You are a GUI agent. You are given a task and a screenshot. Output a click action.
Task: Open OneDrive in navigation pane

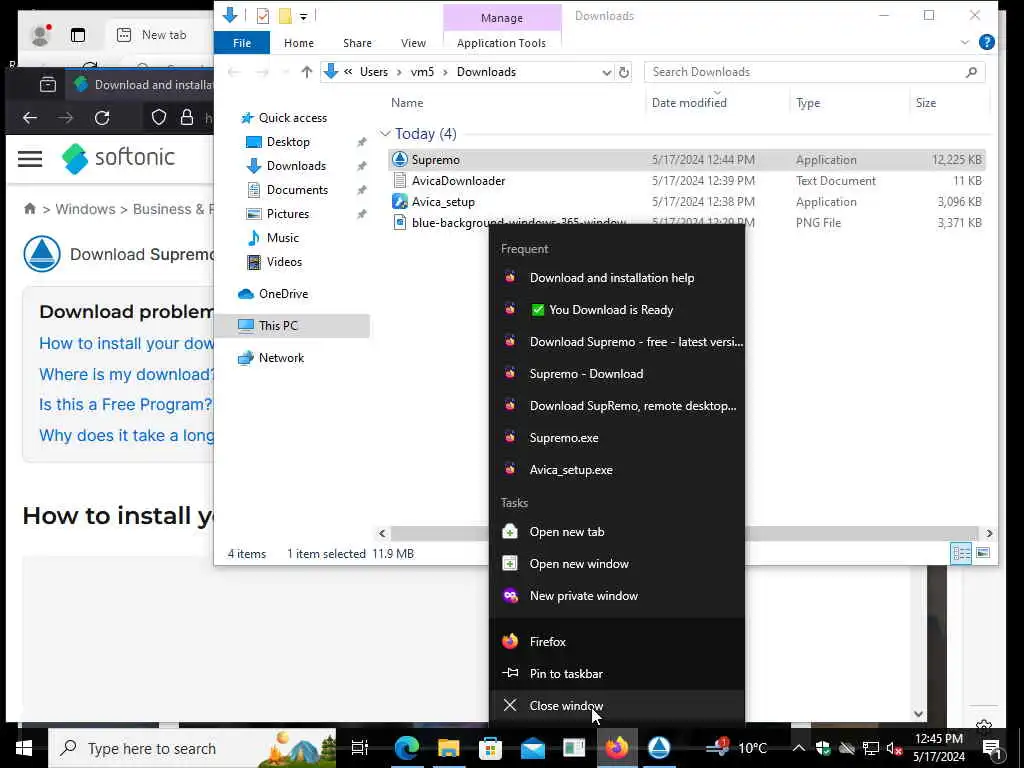coord(283,294)
